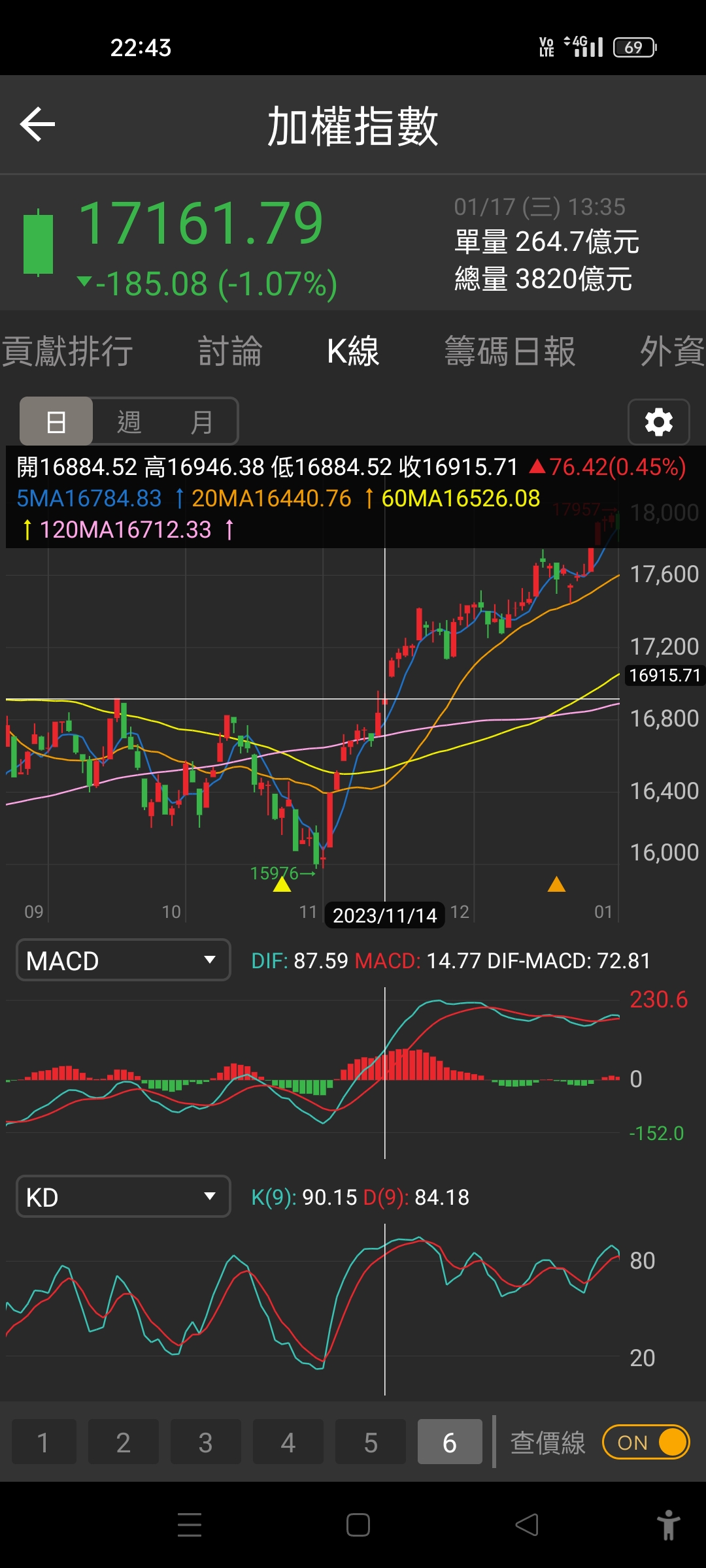
Task: Switch to the 討論 tab
Action: click(230, 351)
